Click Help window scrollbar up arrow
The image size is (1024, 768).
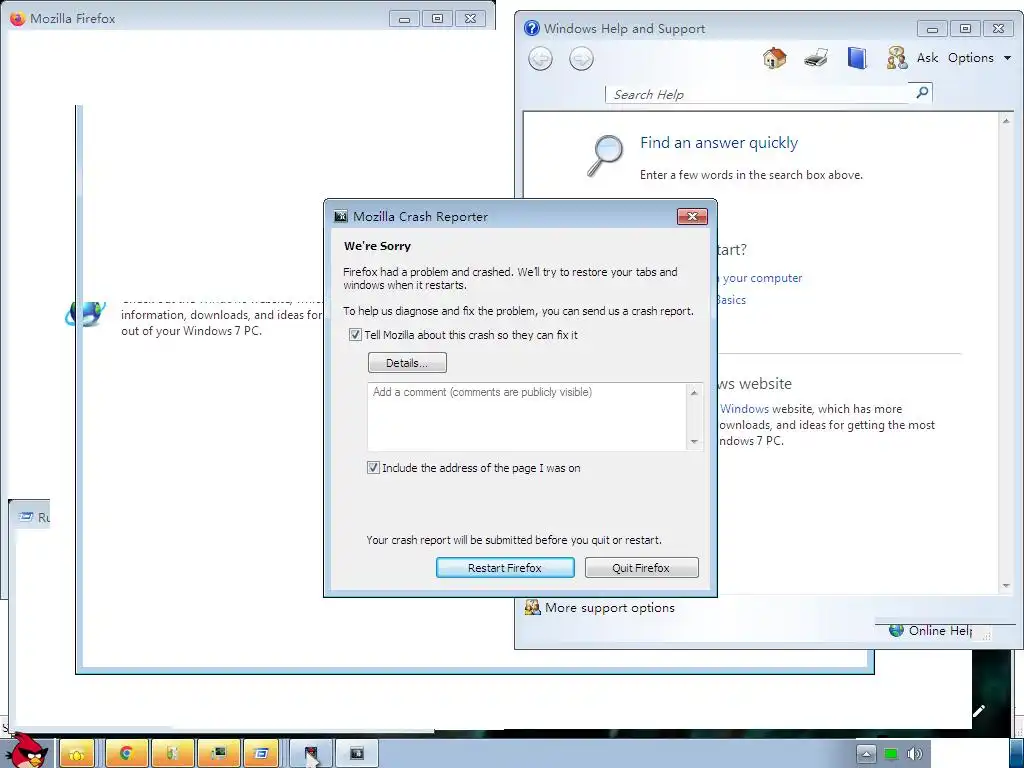pos(1006,121)
